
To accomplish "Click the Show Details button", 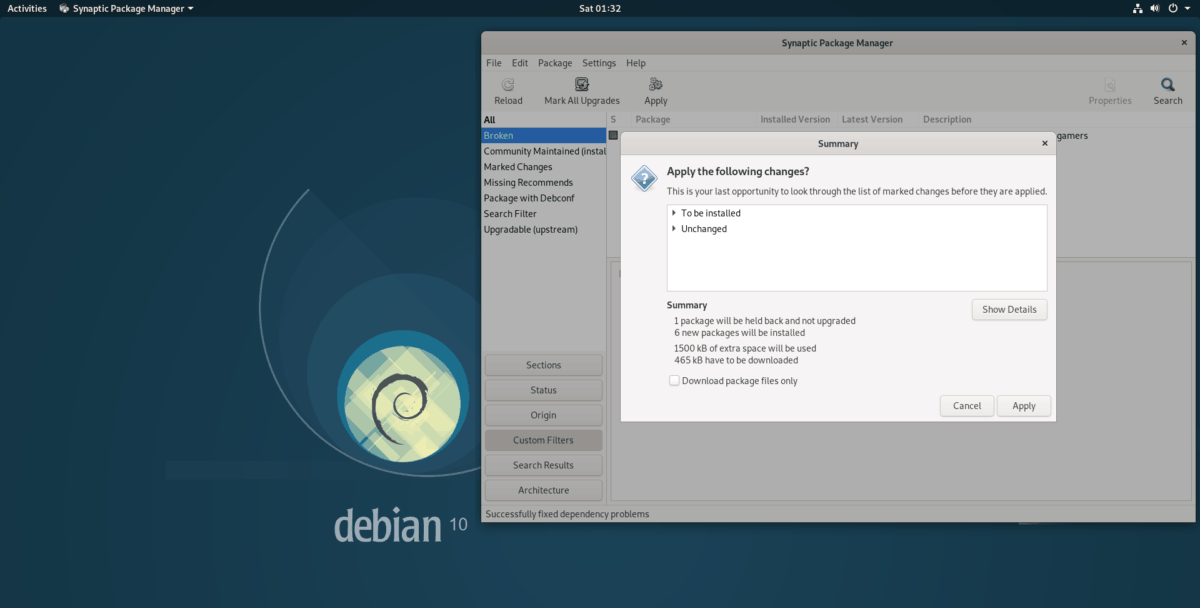I will click(1009, 309).
